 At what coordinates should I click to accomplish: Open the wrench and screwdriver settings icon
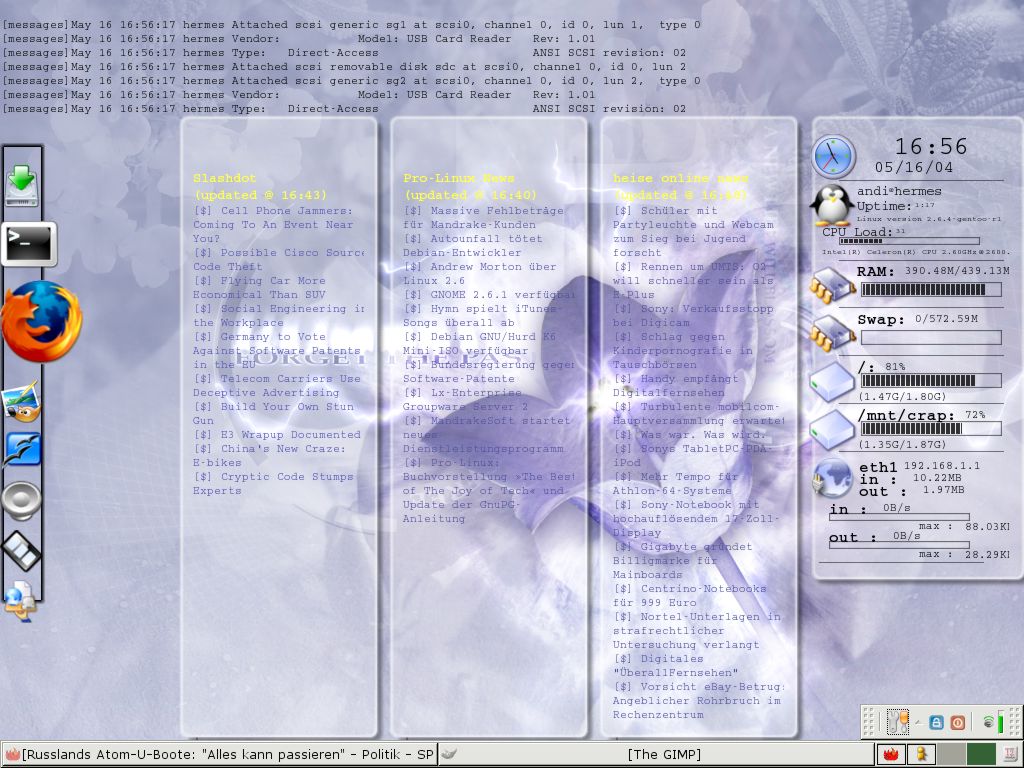[x=898, y=722]
